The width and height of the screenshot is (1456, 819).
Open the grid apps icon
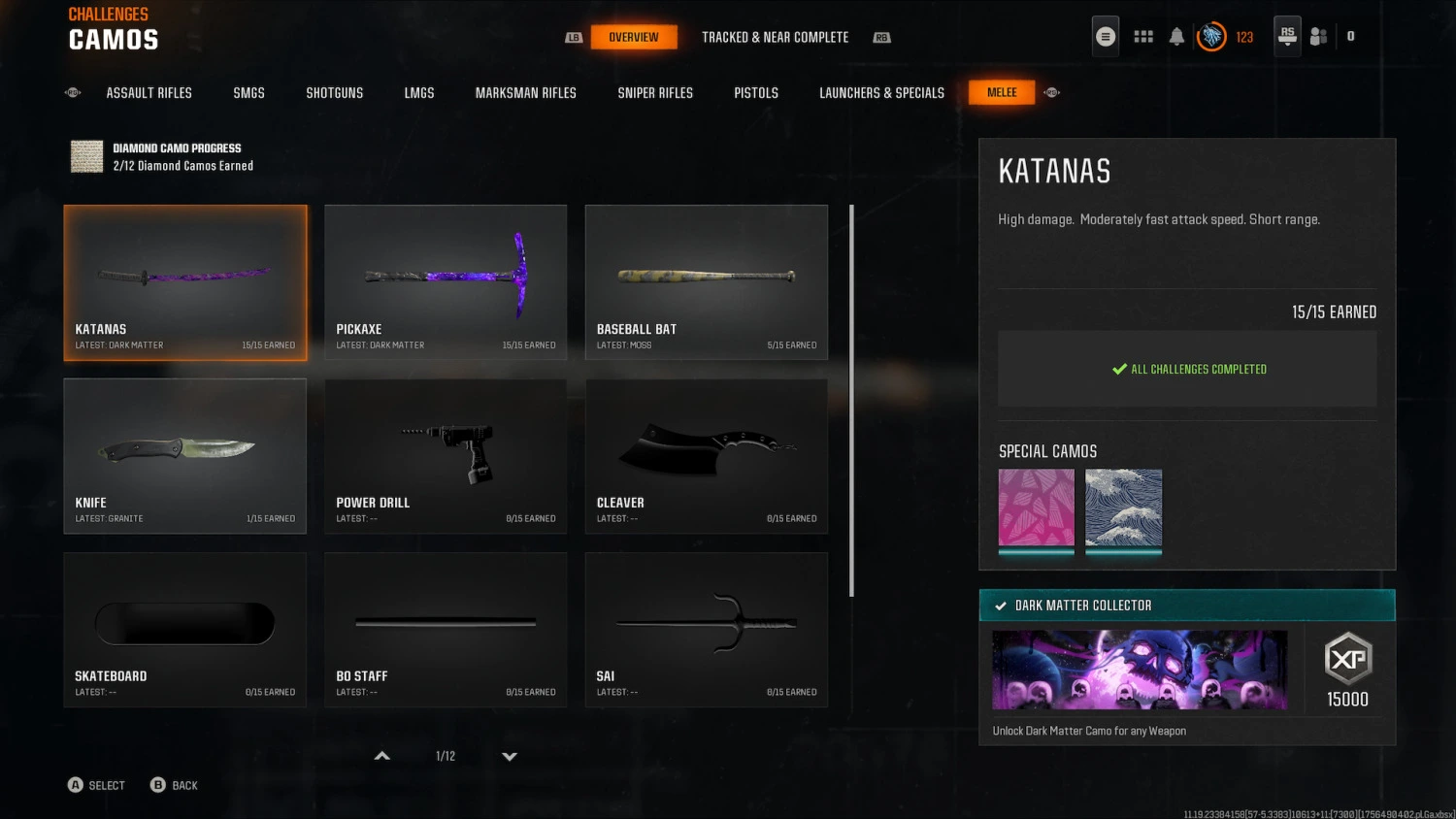coord(1143,37)
